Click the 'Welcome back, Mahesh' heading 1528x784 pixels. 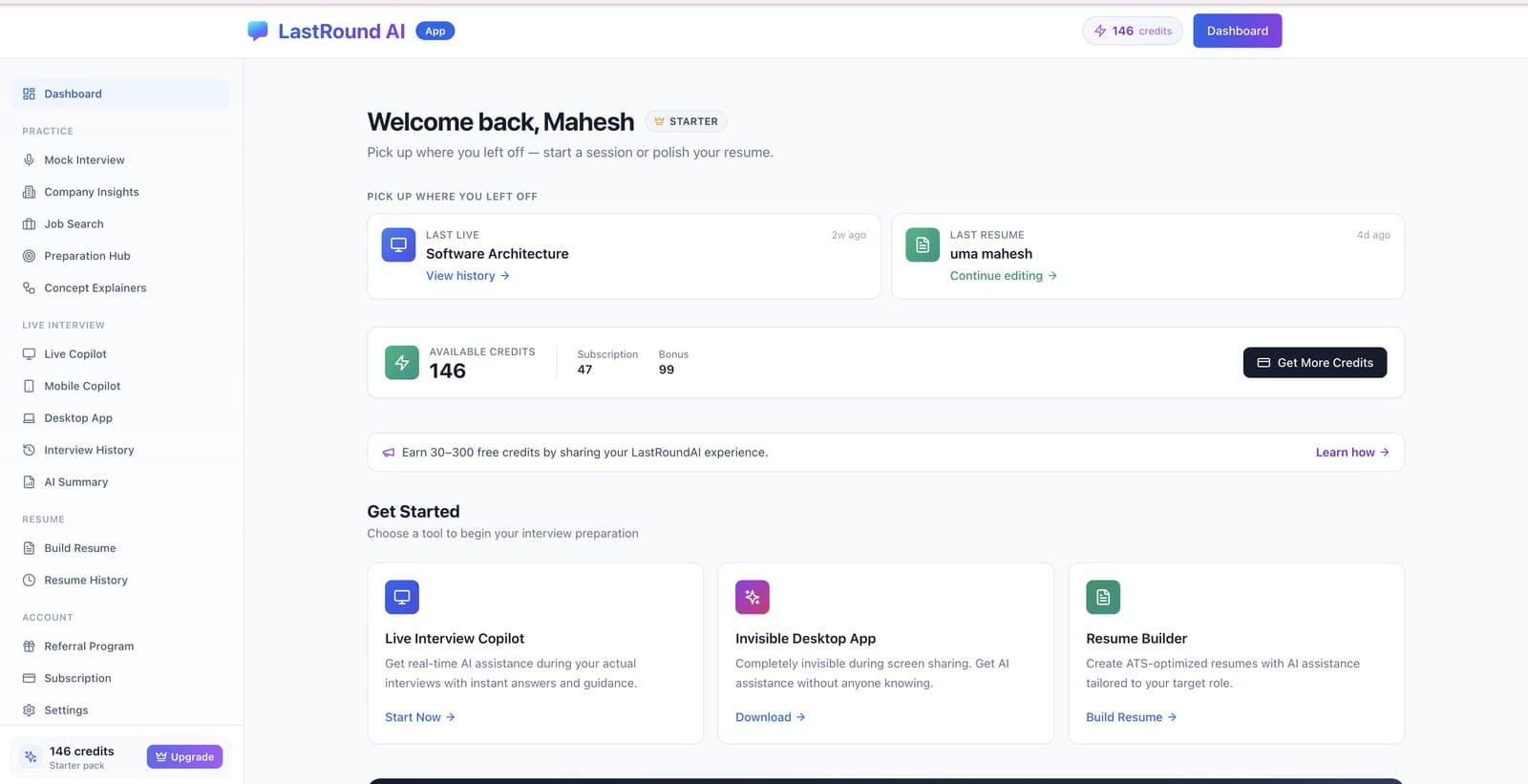(500, 122)
